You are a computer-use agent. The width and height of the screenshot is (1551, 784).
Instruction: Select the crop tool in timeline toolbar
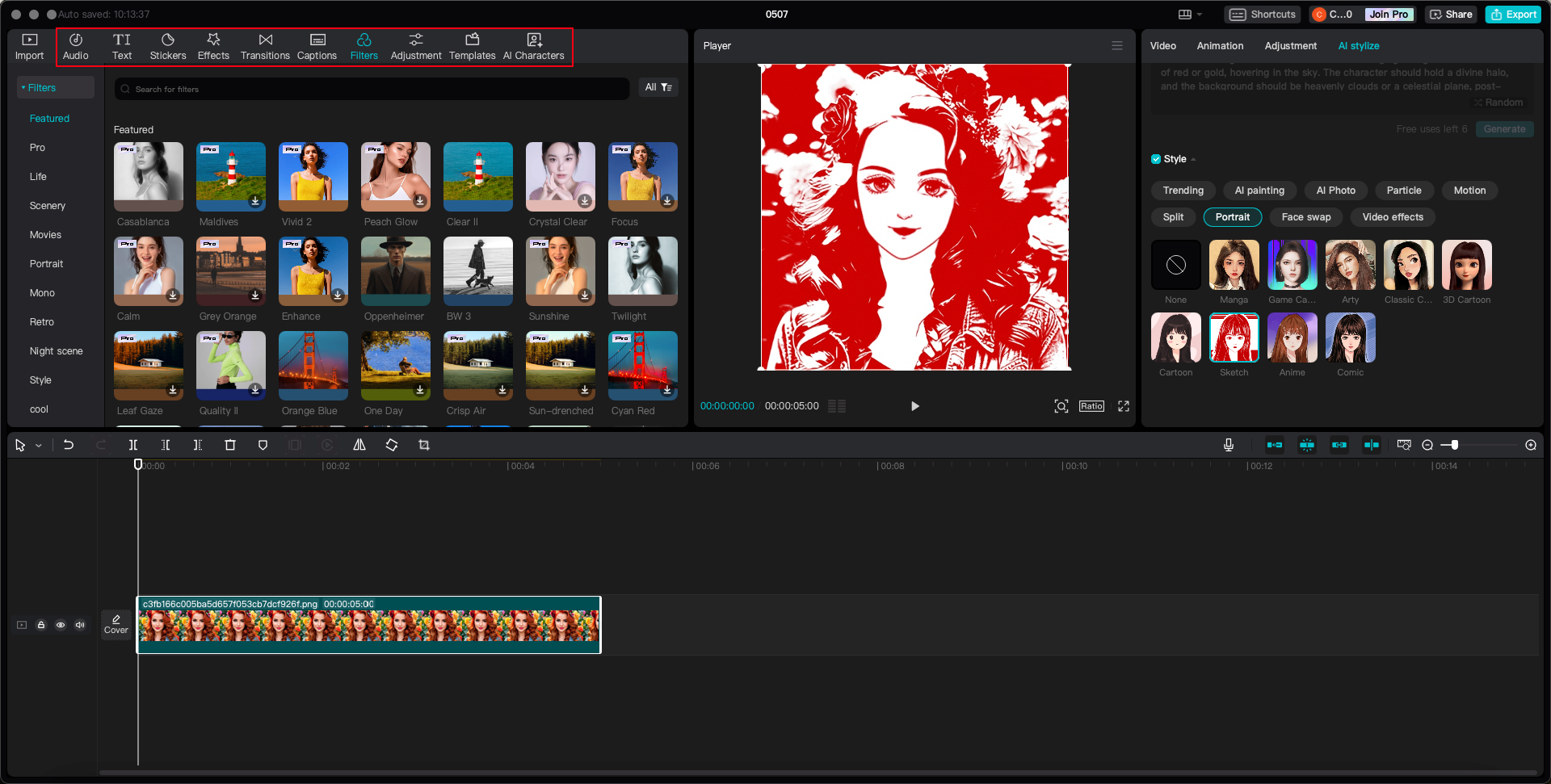pyautogui.click(x=424, y=445)
